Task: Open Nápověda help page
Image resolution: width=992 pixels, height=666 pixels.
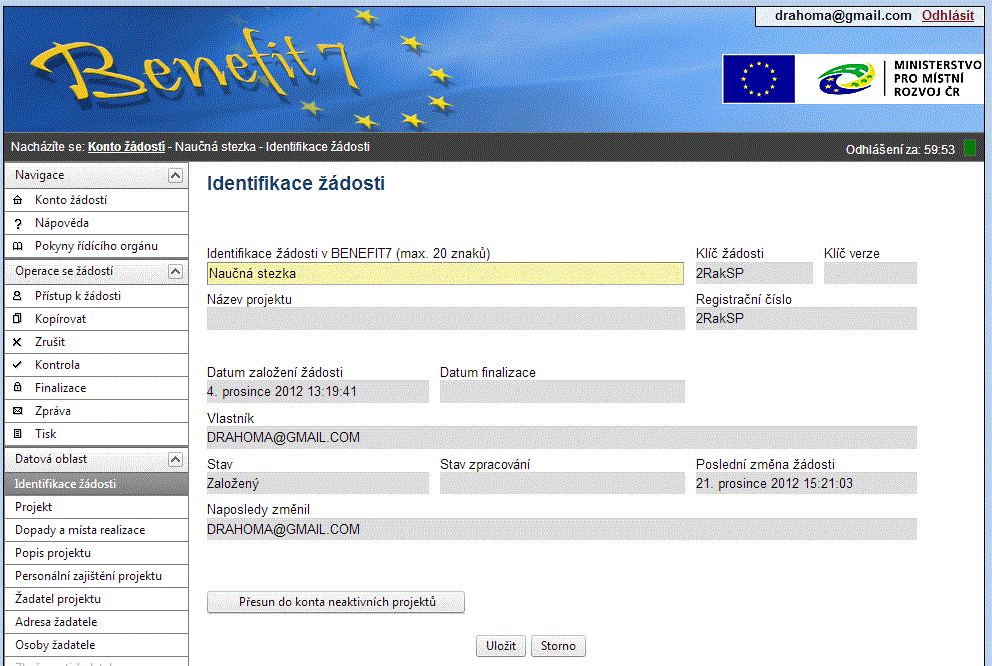Action: click(x=96, y=223)
